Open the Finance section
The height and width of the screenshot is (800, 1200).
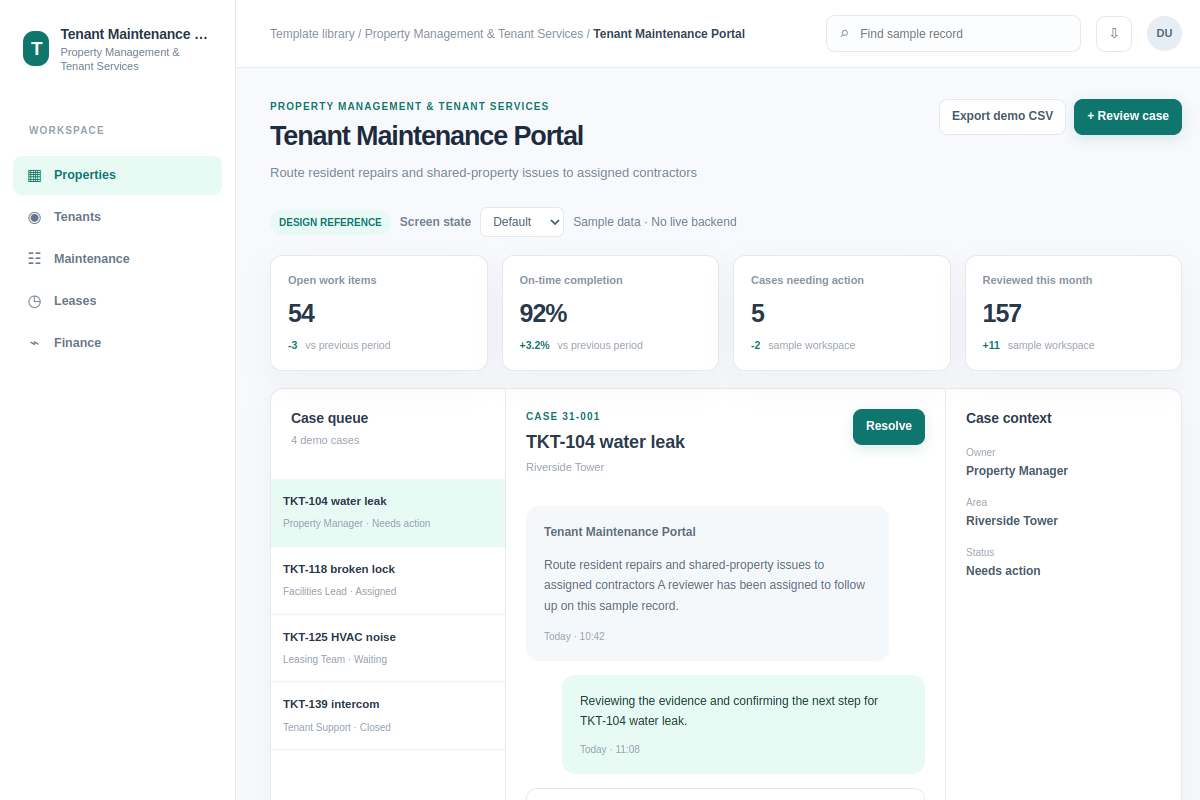click(117, 343)
